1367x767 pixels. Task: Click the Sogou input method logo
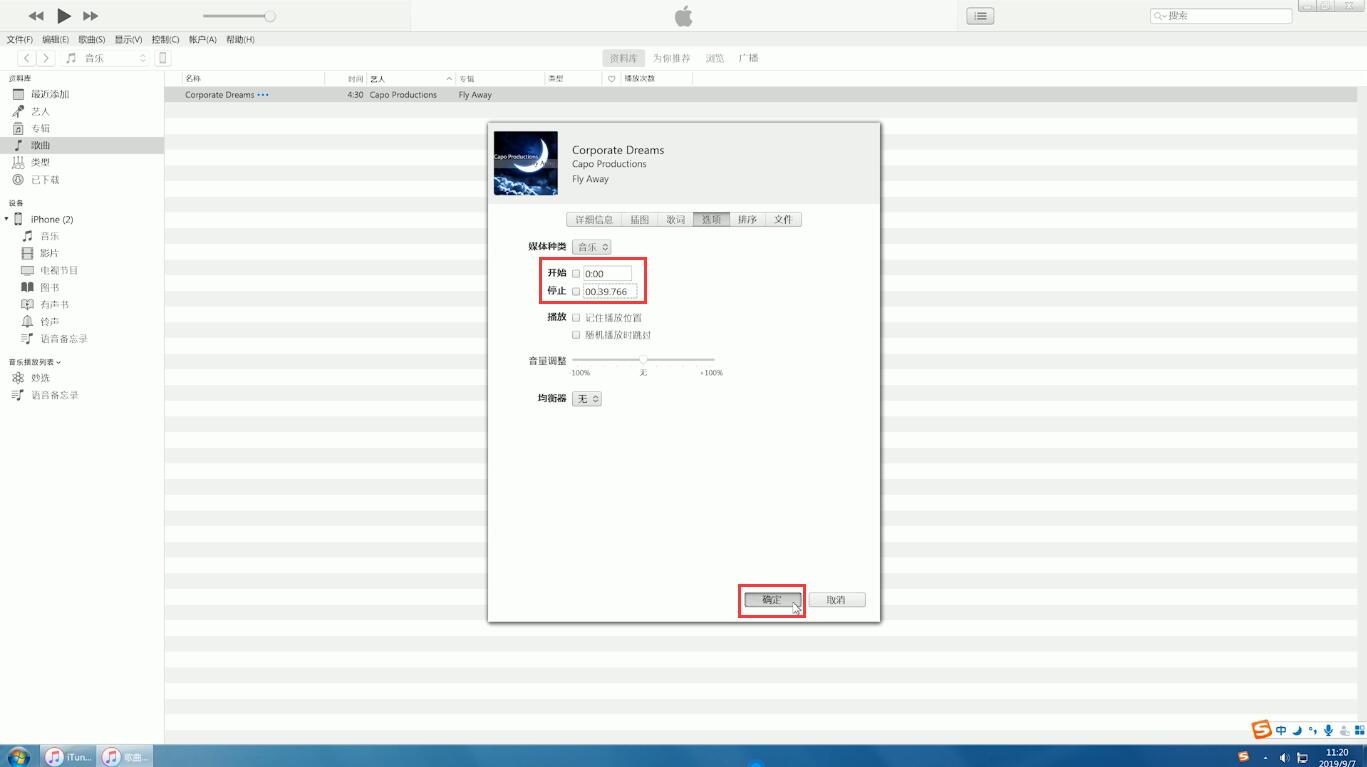tap(1262, 730)
